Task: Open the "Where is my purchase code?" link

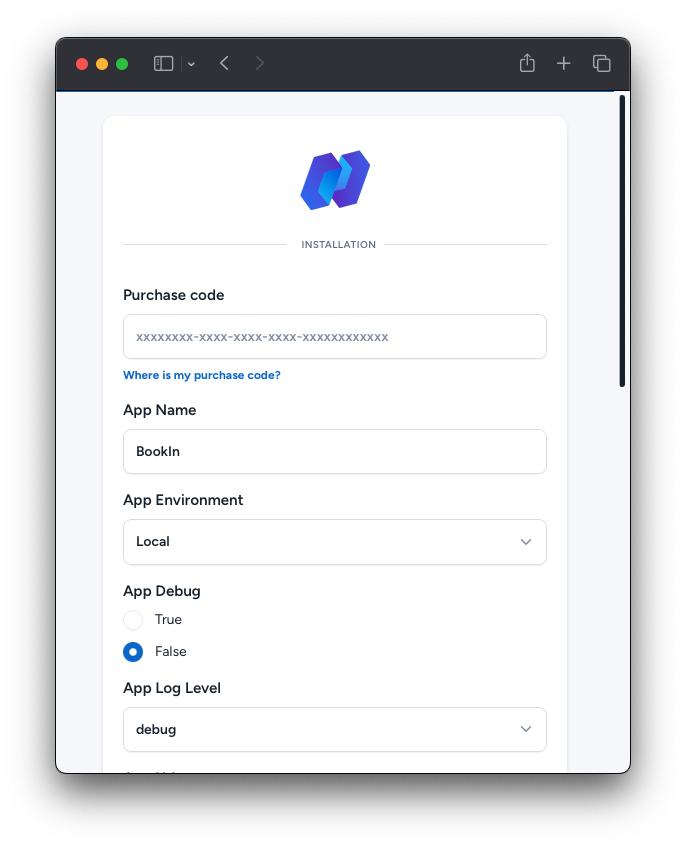Action: click(201, 376)
